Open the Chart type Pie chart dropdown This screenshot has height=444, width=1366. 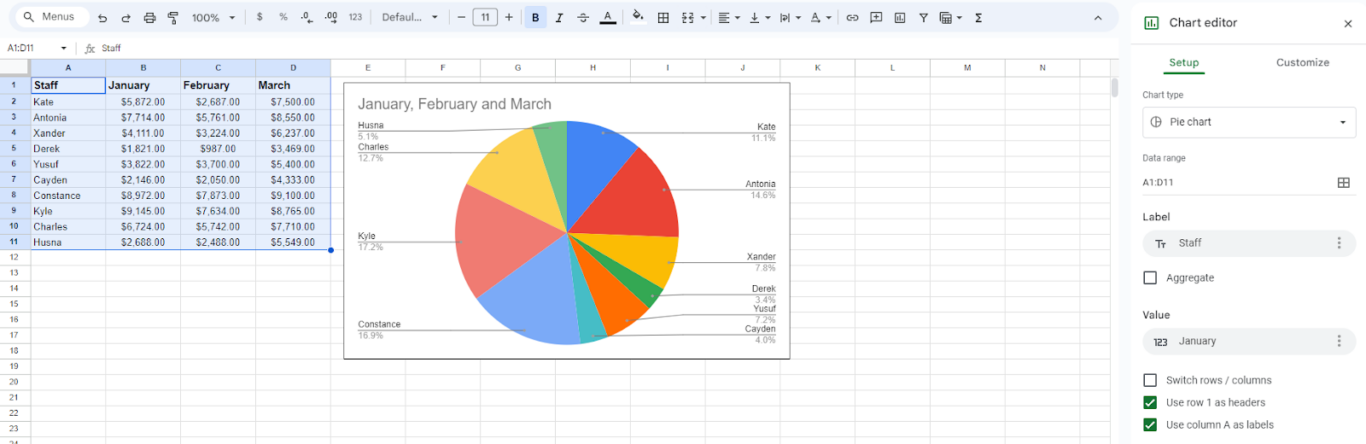pos(1249,122)
